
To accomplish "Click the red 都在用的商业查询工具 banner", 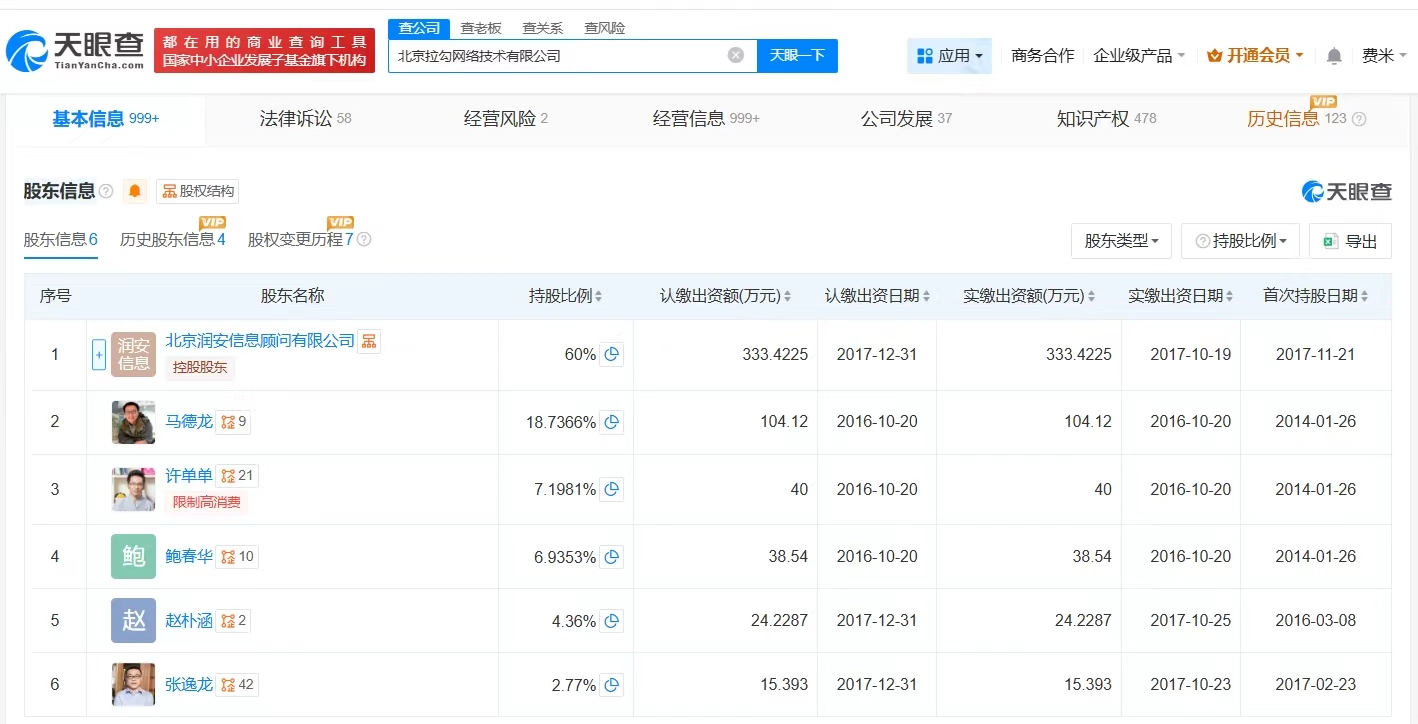I will pyautogui.click(x=264, y=50).
